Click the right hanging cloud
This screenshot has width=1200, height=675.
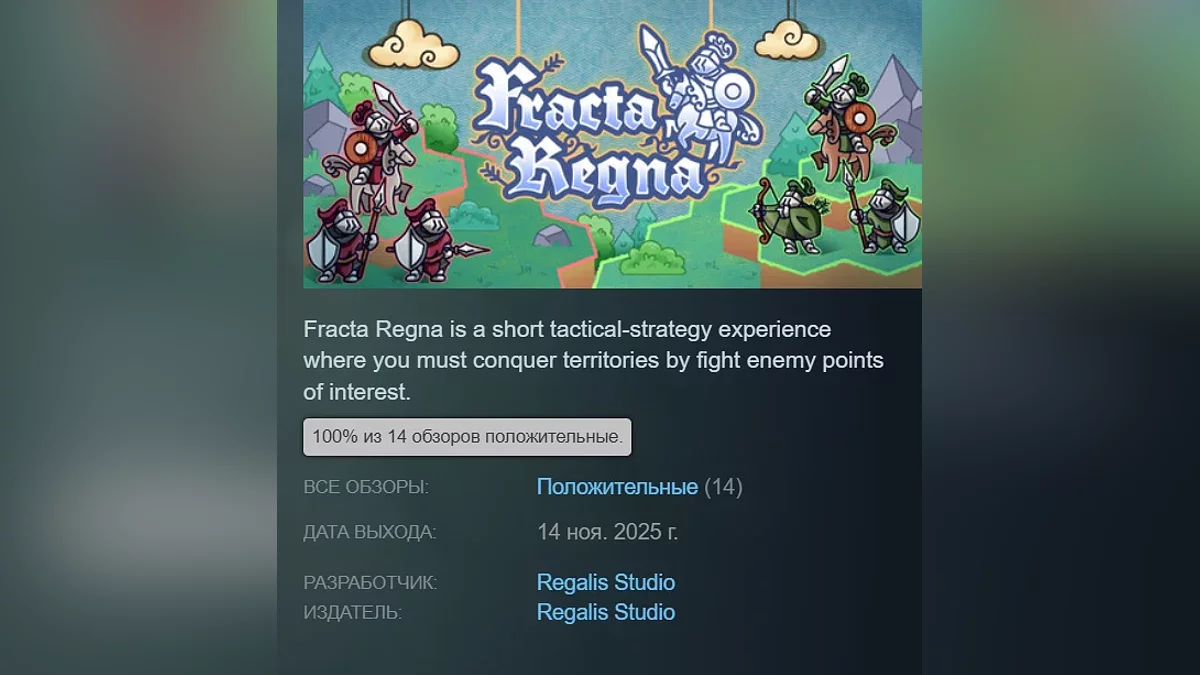788,38
